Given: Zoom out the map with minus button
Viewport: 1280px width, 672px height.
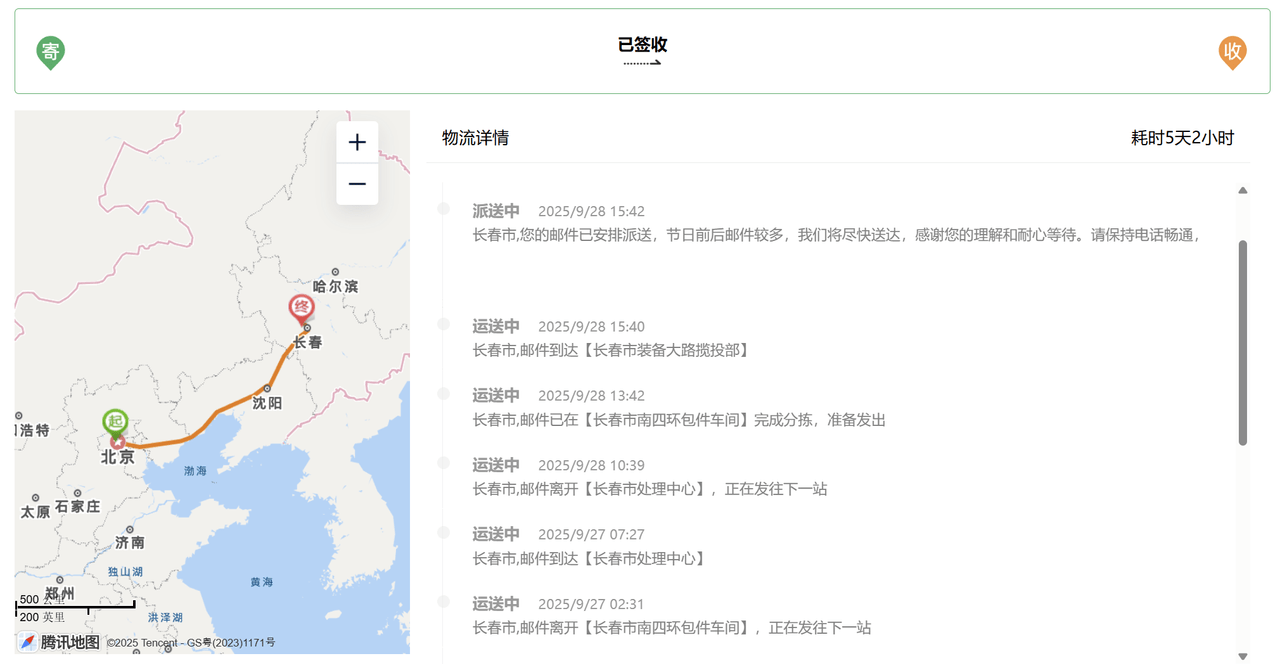Looking at the screenshot, I should tap(357, 184).
